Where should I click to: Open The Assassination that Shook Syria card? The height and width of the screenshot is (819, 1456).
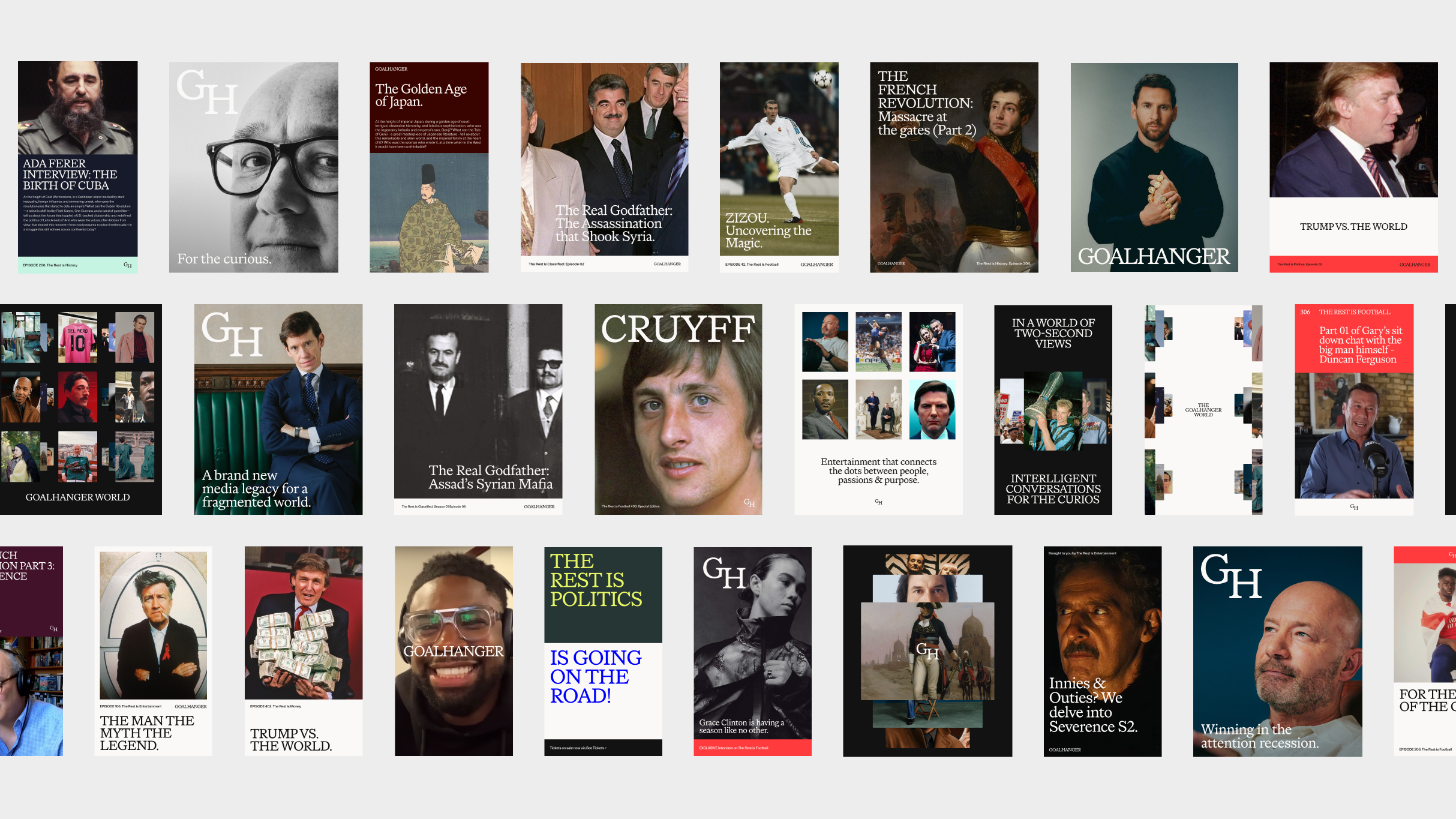click(604, 167)
